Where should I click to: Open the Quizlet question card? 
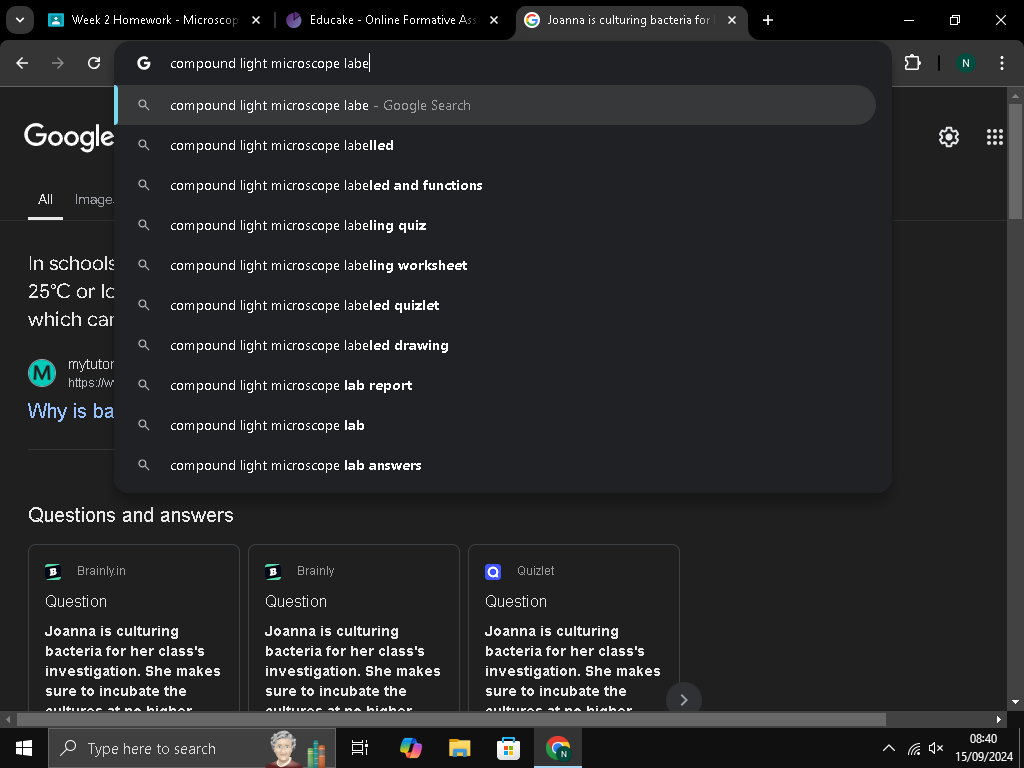coord(574,628)
